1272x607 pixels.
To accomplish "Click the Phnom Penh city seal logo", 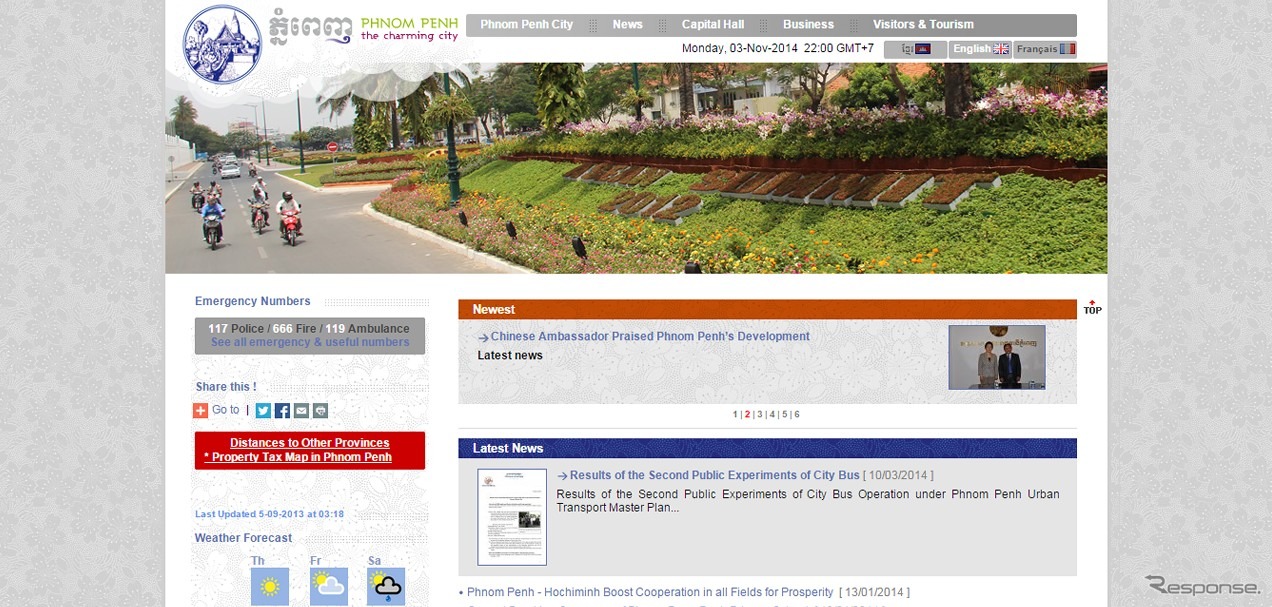I will [222, 44].
